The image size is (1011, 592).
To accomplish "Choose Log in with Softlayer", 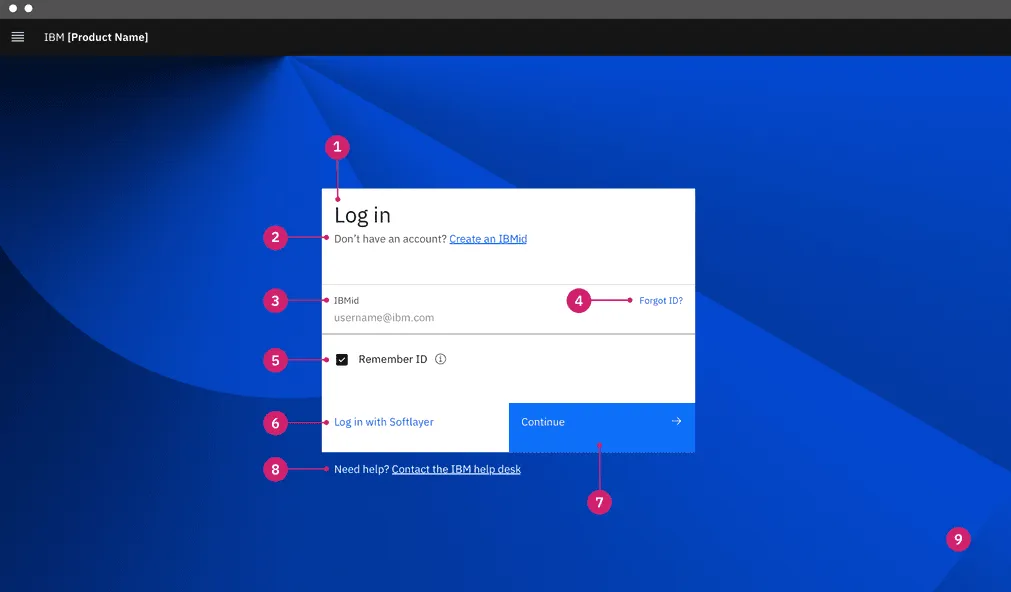I will tap(384, 422).
